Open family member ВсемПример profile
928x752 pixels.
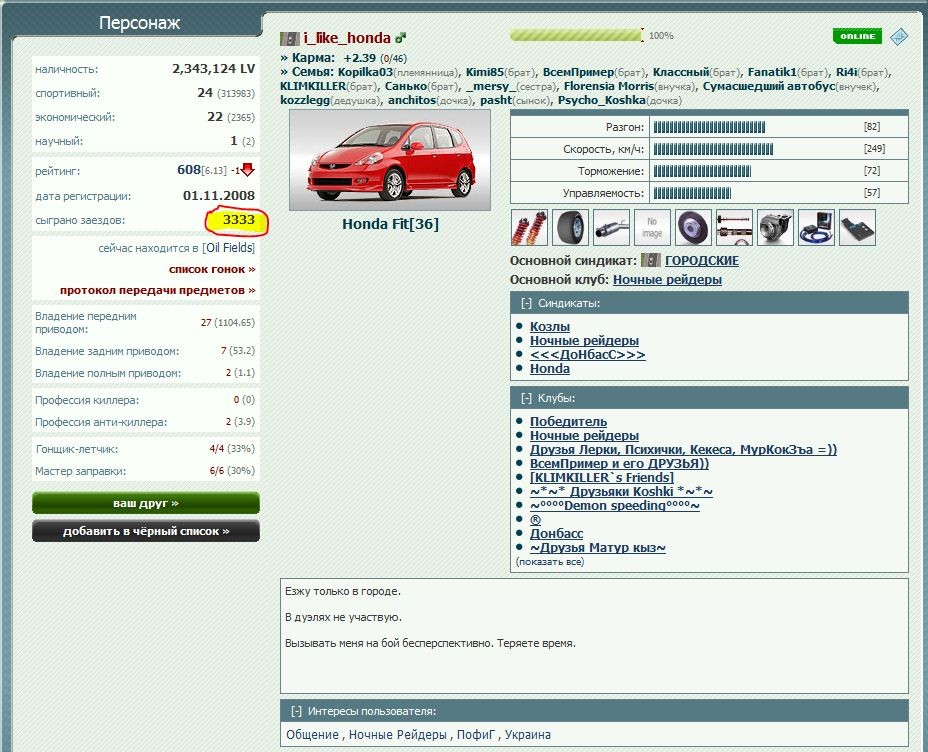click(578, 72)
